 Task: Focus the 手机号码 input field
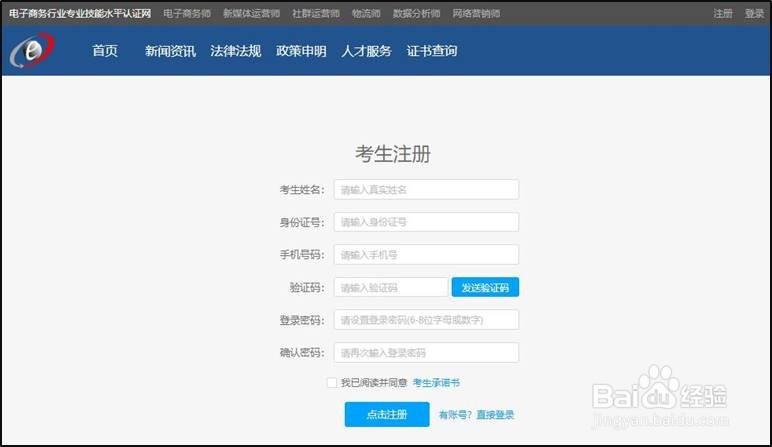coord(426,255)
